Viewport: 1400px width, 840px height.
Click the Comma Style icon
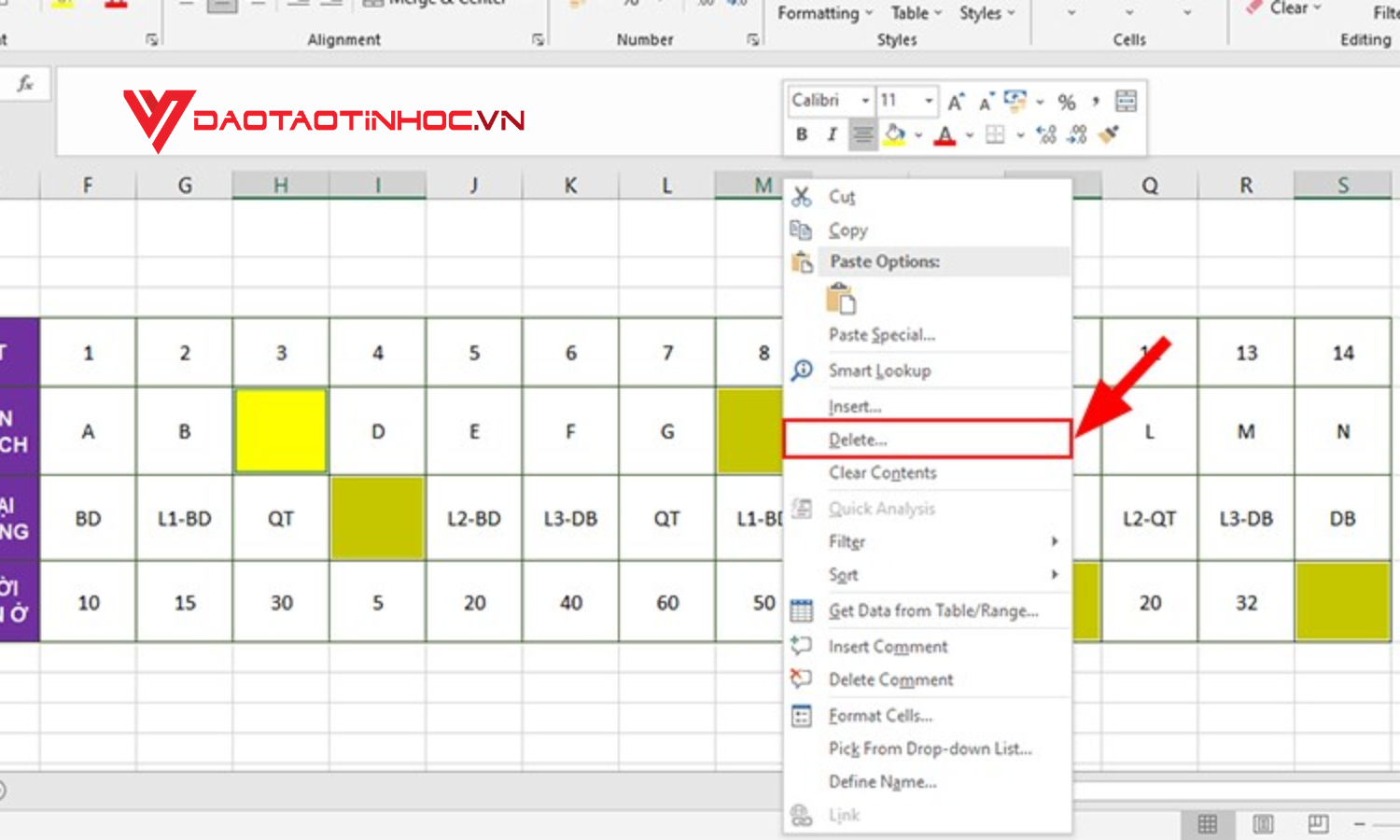coord(1094,101)
